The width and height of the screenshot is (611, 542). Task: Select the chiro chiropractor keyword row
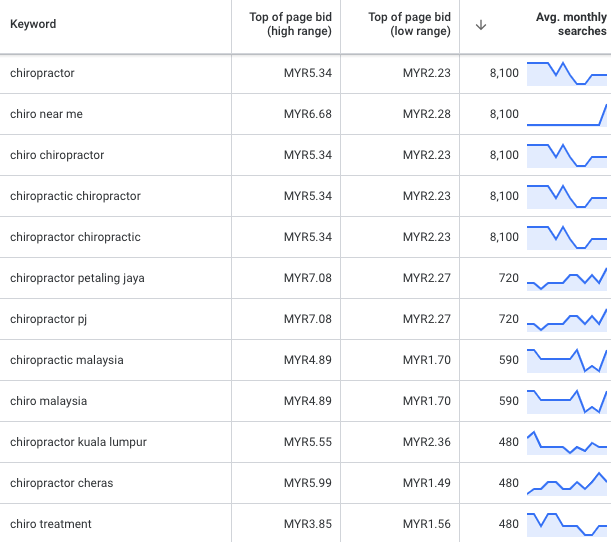(x=57, y=155)
